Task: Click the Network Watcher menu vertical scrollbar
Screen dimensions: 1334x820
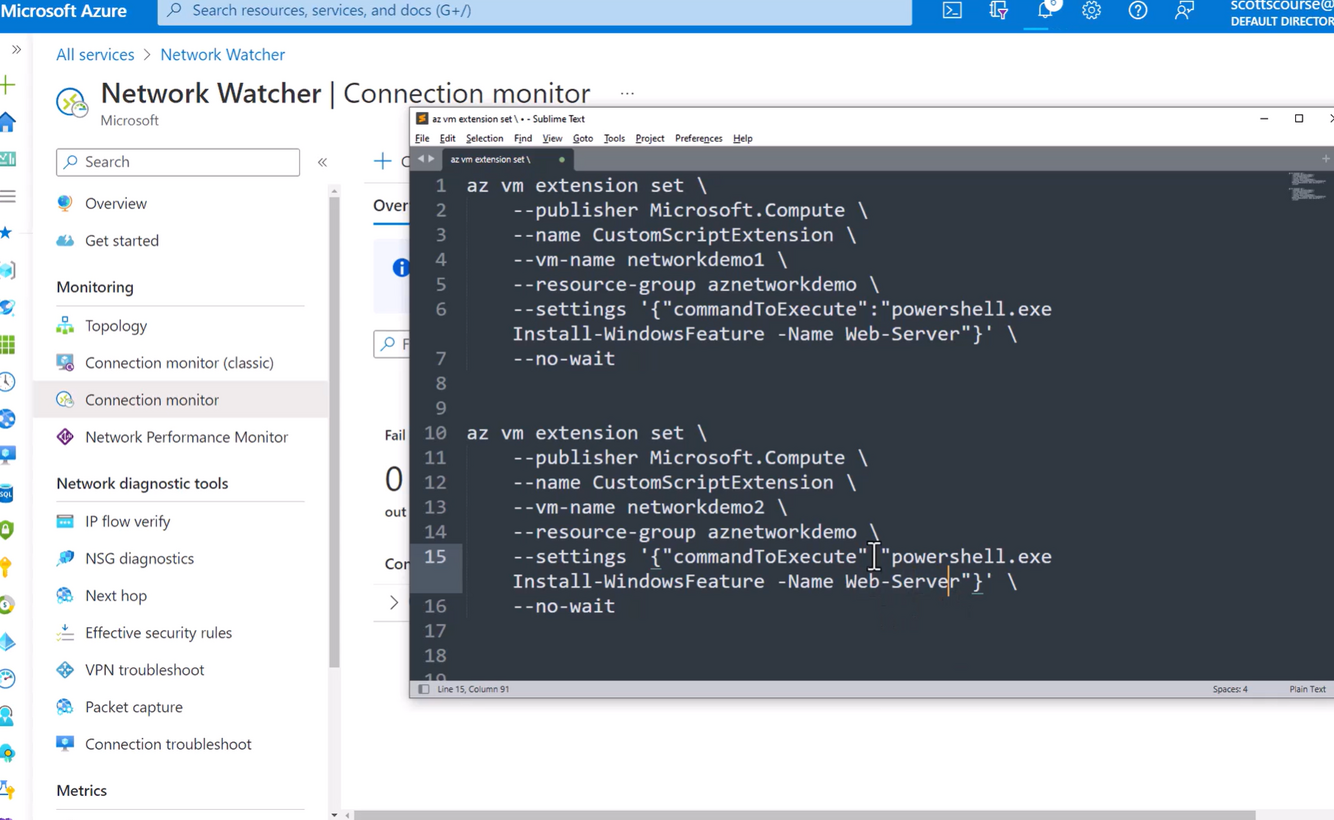Action: pyautogui.click(x=334, y=430)
